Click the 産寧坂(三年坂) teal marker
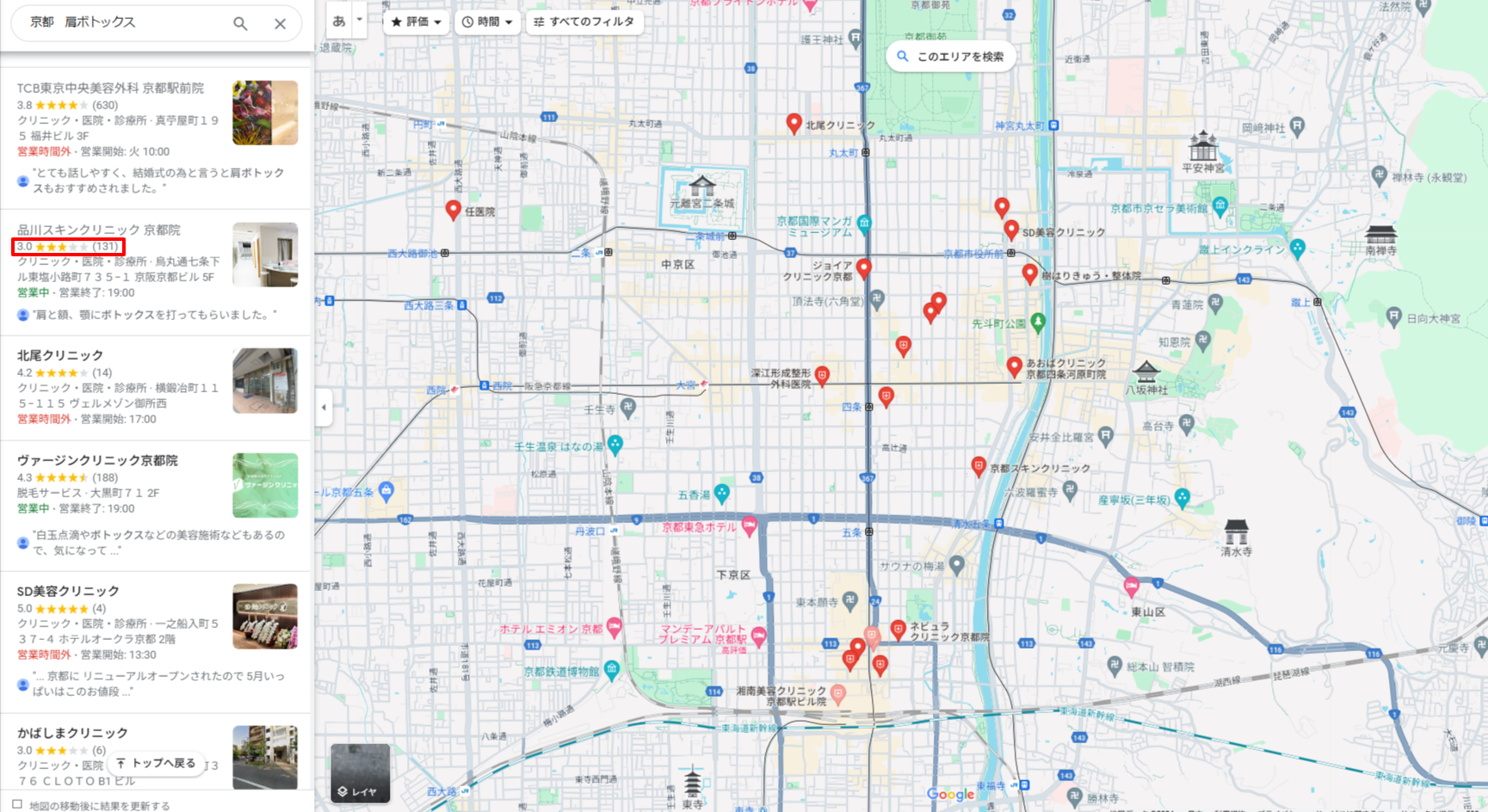 (1182, 497)
